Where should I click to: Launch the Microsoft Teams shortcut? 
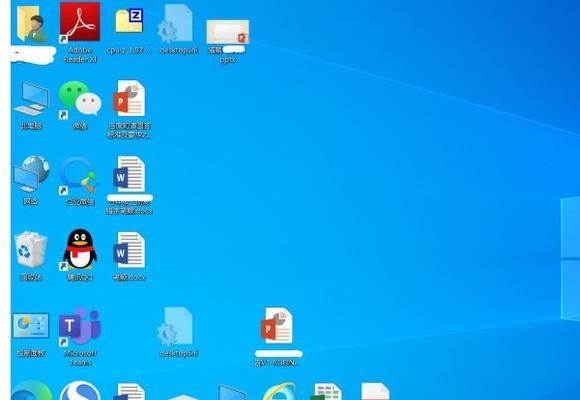pyautogui.click(x=80, y=326)
